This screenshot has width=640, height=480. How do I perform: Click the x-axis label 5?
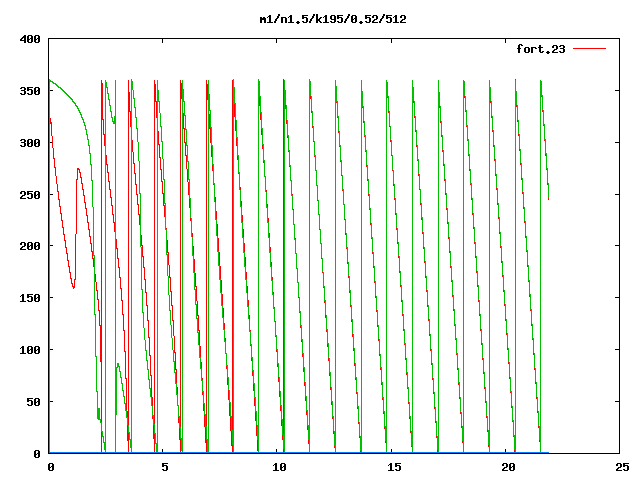tap(165, 467)
